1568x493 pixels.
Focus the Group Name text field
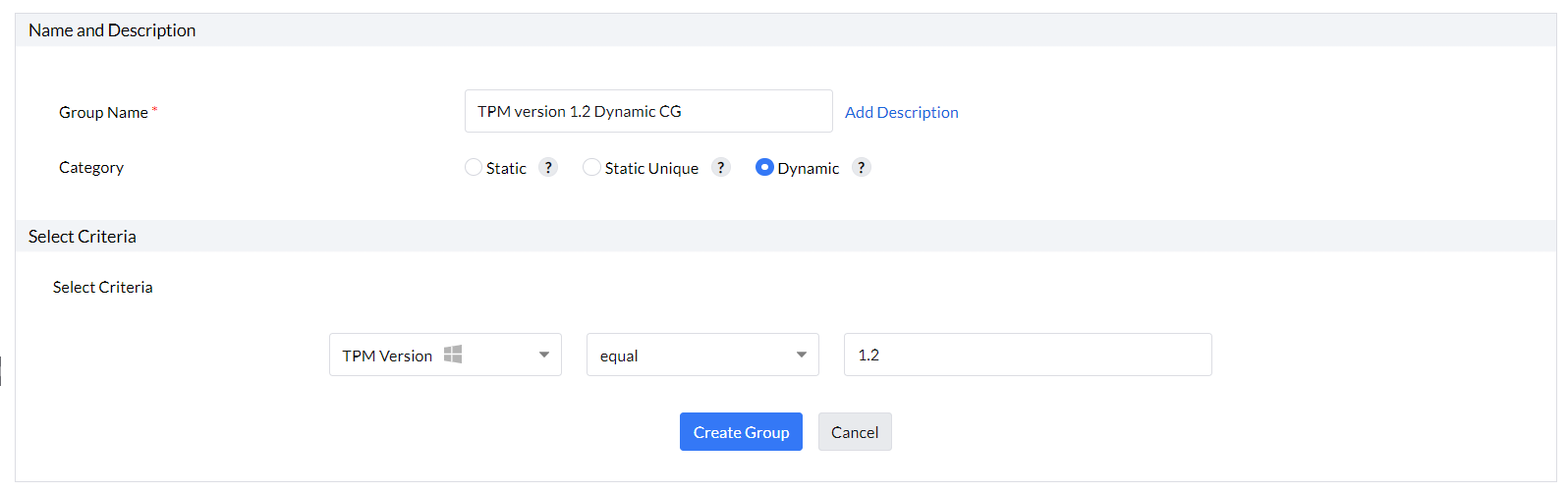(x=648, y=112)
